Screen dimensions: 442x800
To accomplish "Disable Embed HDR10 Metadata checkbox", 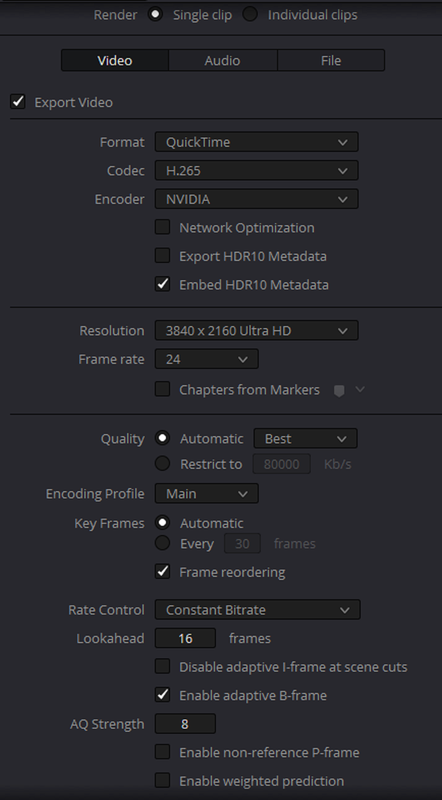I will tap(162, 284).
